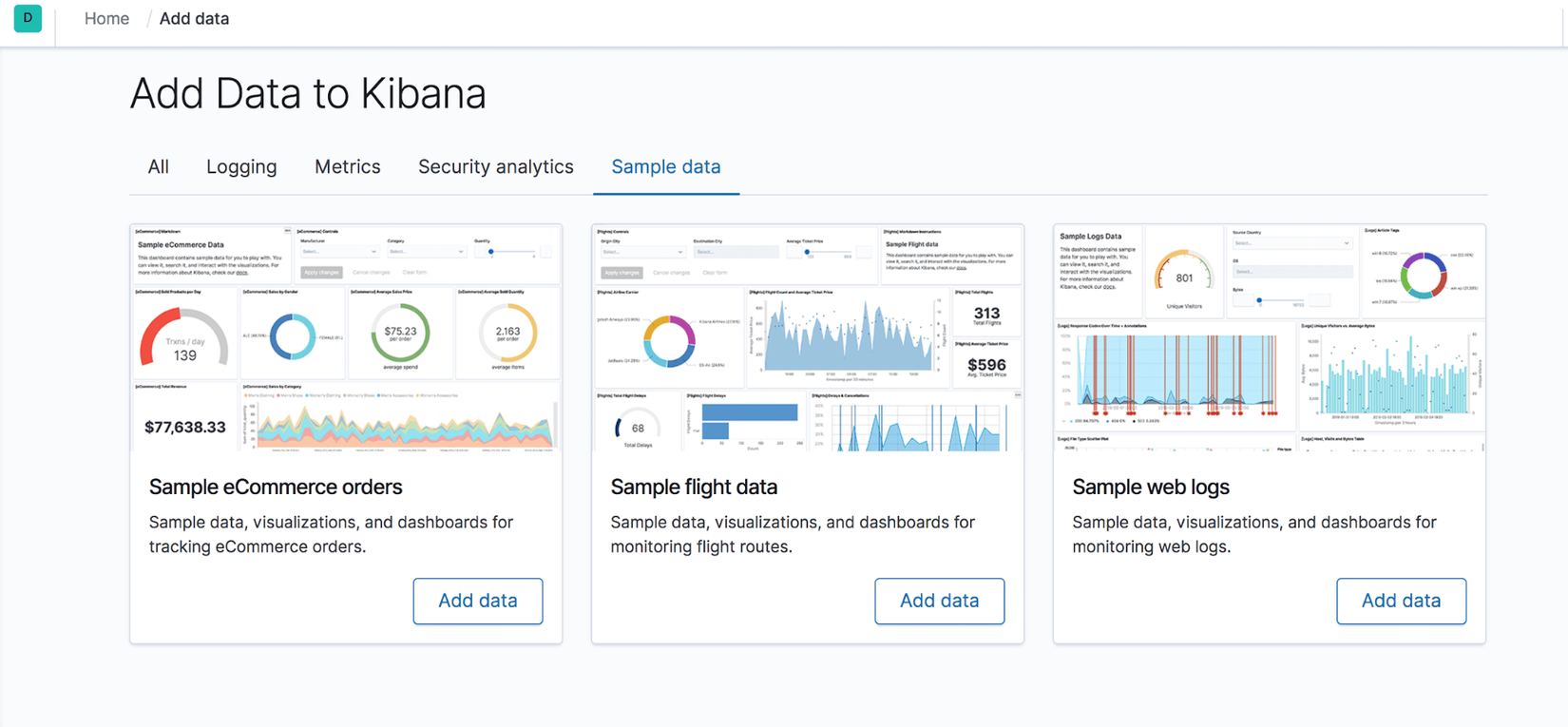Add data for Sample eCommerce orders
The width and height of the screenshot is (1568, 727).
coord(478,601)
